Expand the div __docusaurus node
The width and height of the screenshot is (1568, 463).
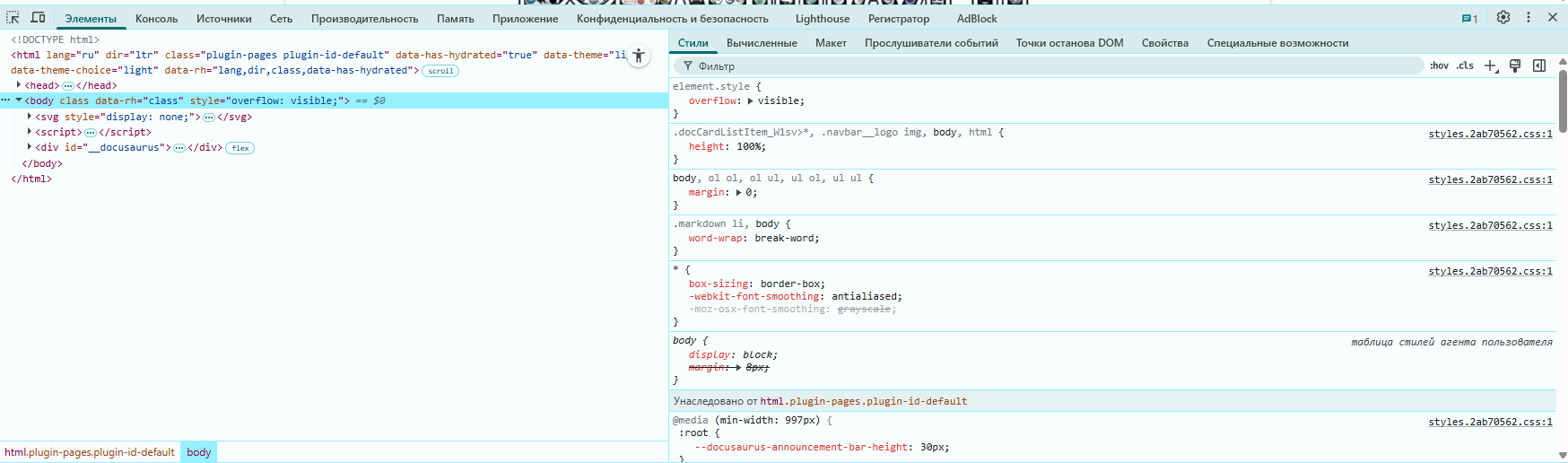30,147
